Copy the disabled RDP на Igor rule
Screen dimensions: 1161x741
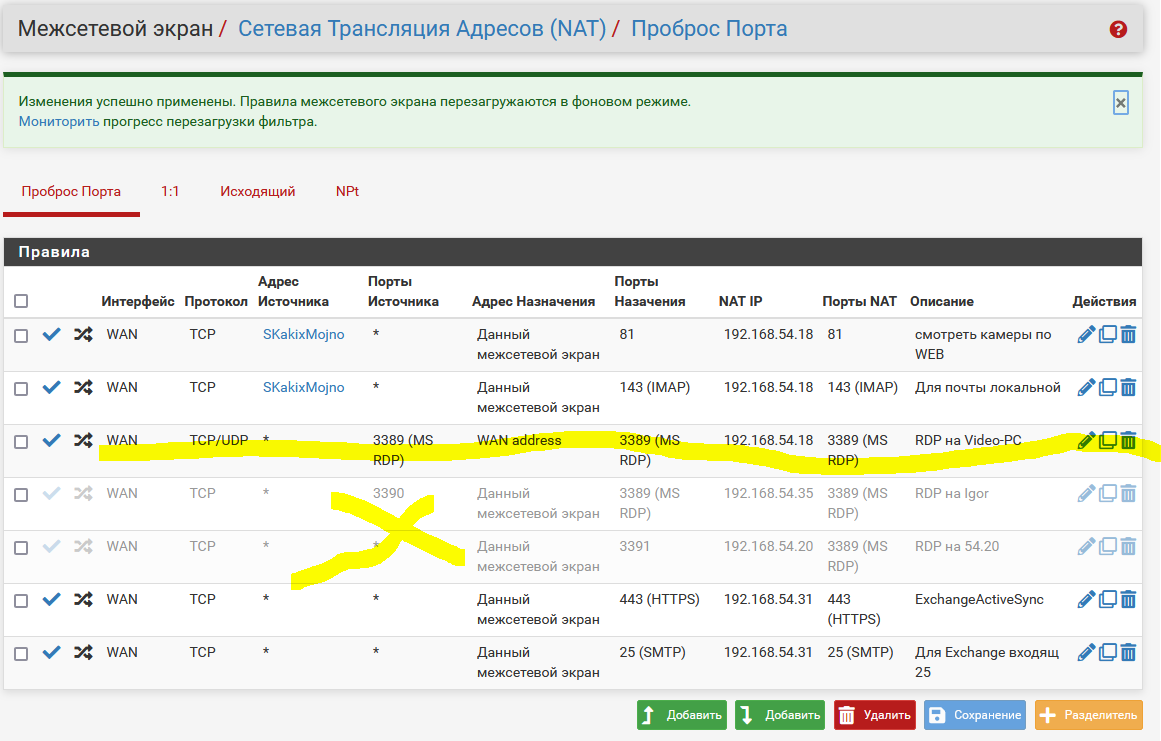click(1108, 493)
